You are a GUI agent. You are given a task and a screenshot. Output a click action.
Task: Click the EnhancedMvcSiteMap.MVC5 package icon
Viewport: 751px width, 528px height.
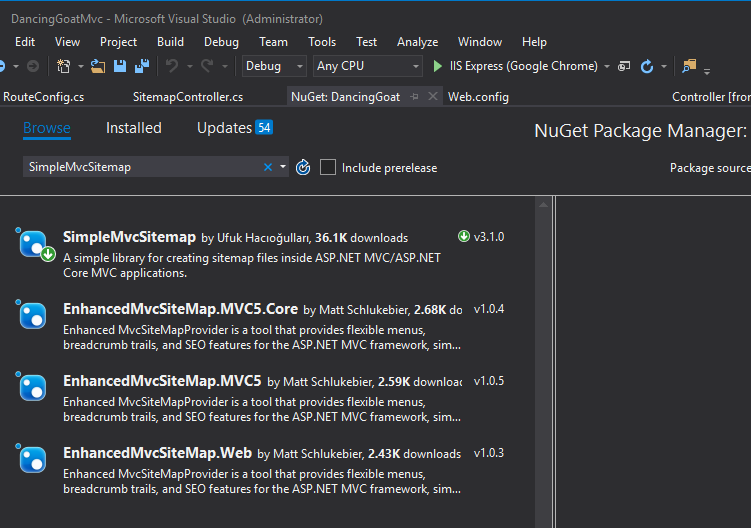[32, 387]
